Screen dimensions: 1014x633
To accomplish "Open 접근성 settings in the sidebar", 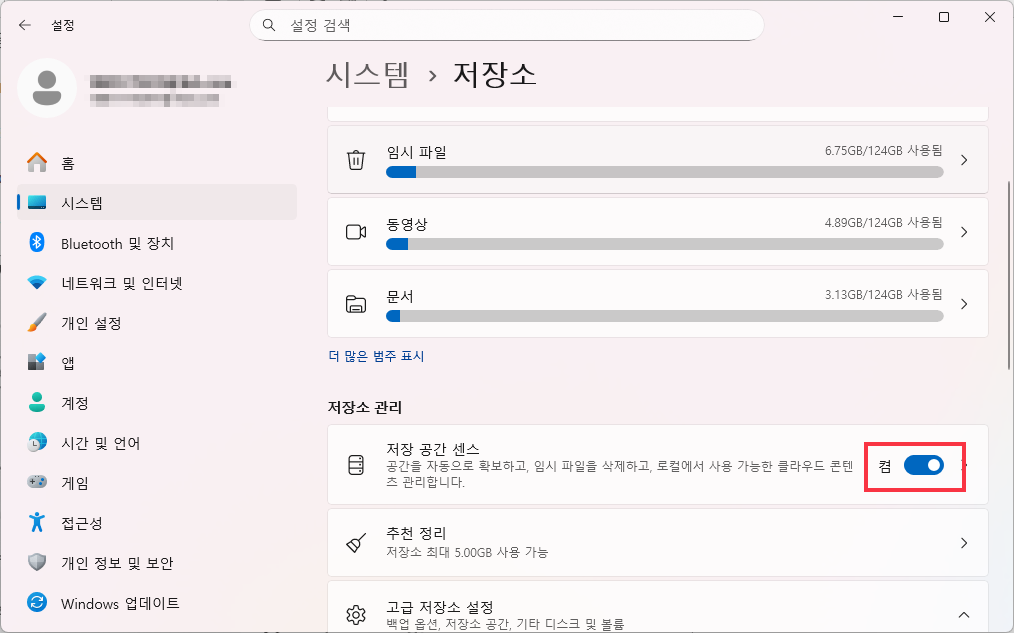I will [x=62, y=522].
